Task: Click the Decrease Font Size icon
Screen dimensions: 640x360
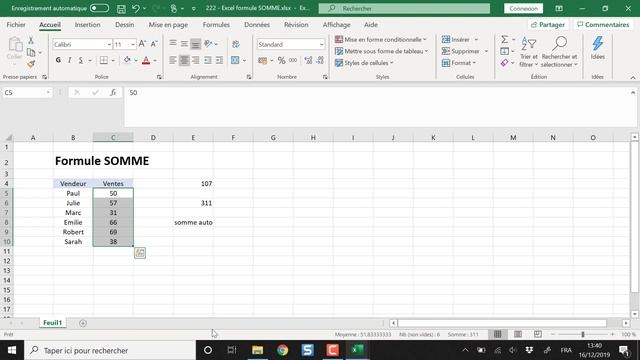Action: click(154, 44)
